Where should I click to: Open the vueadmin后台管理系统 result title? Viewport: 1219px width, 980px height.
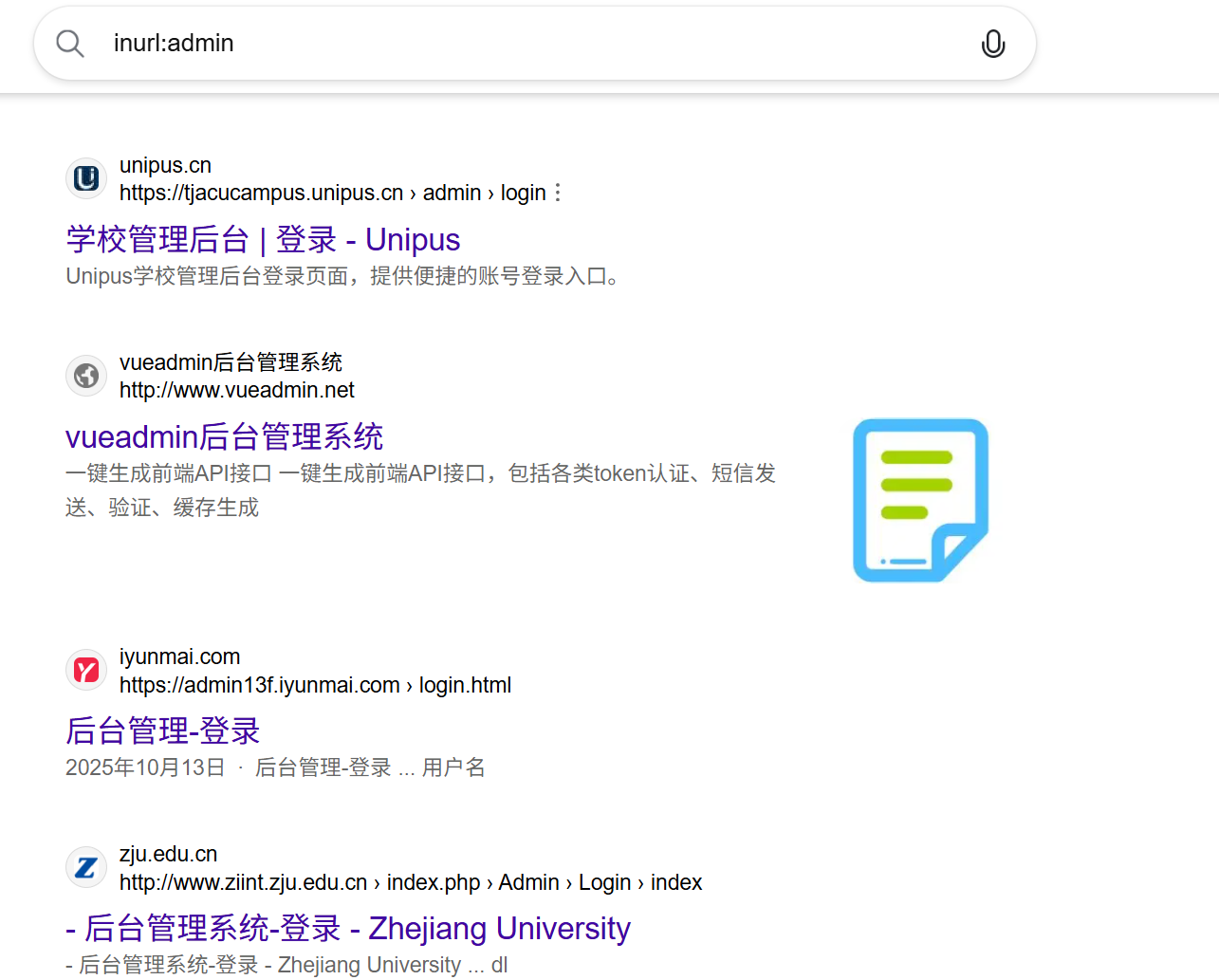tap(224, 436)
